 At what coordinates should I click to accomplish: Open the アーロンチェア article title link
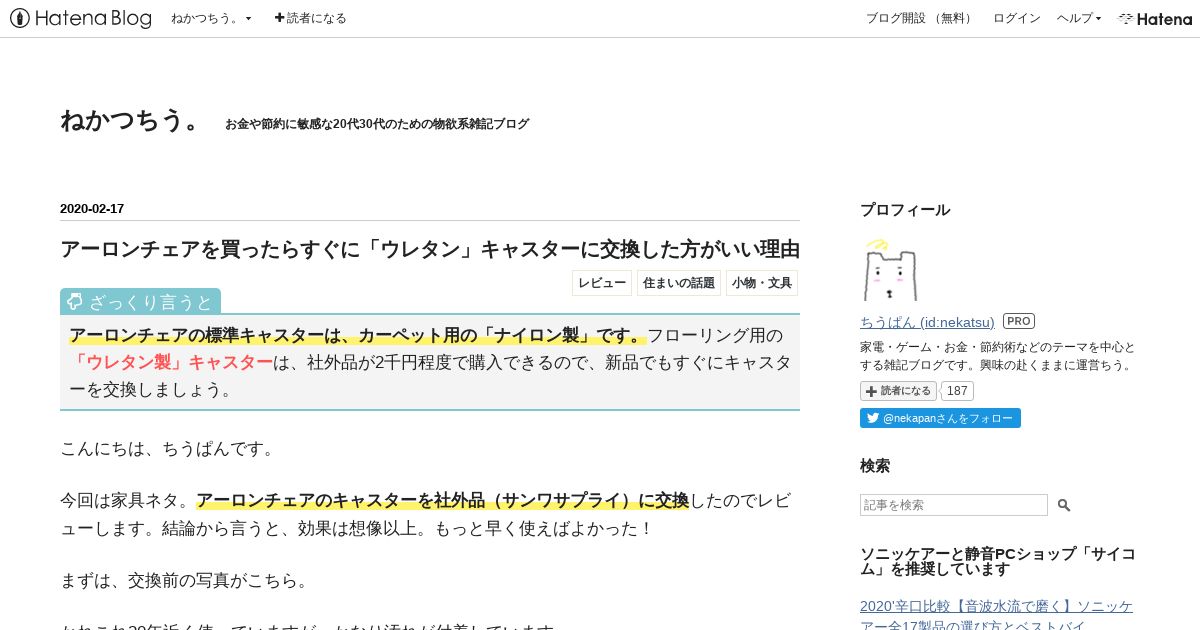430,249
